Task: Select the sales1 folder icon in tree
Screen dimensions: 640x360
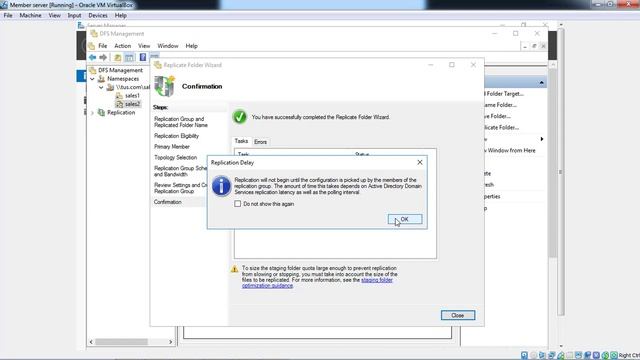Action: coord(119,96)
